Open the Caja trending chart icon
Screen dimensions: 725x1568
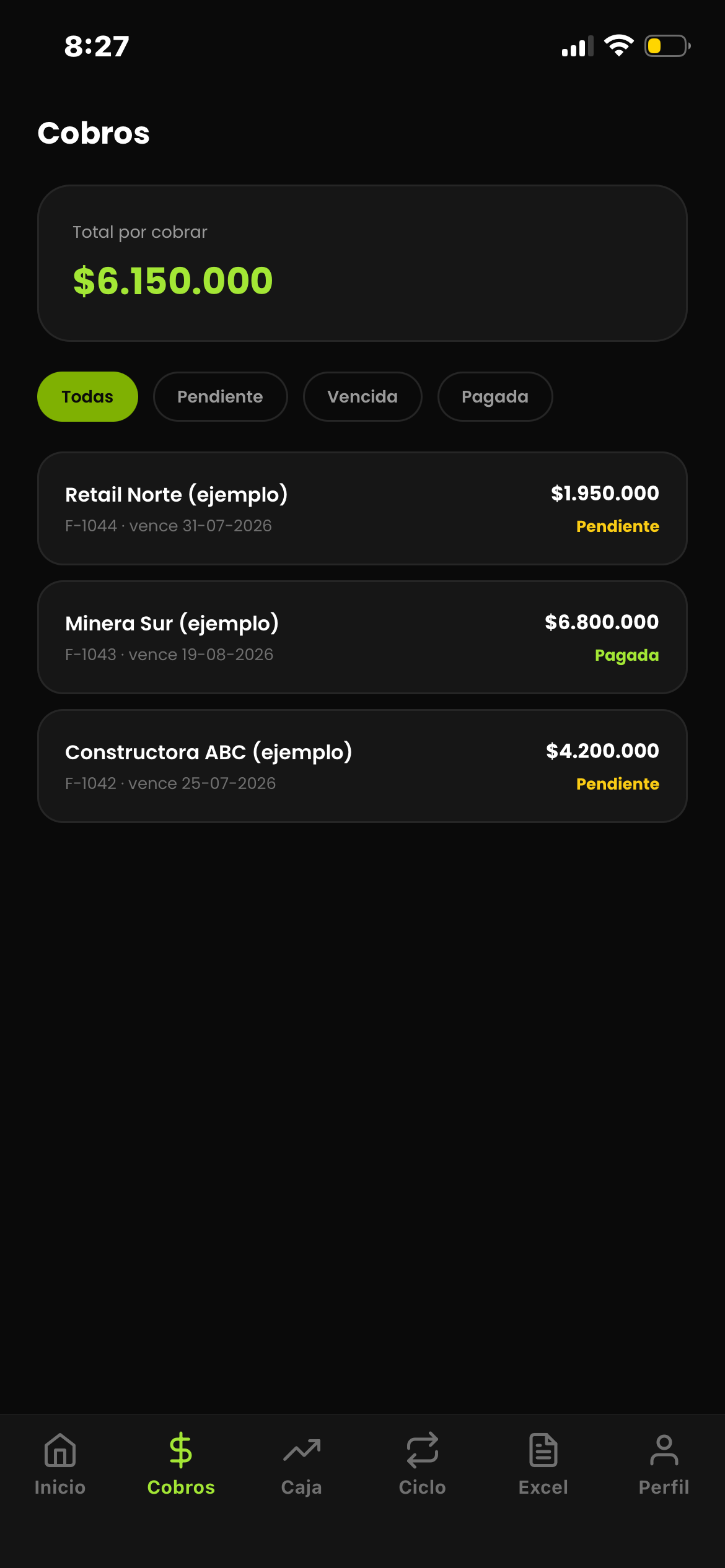pyautogui.click(x=302, y=1450)
